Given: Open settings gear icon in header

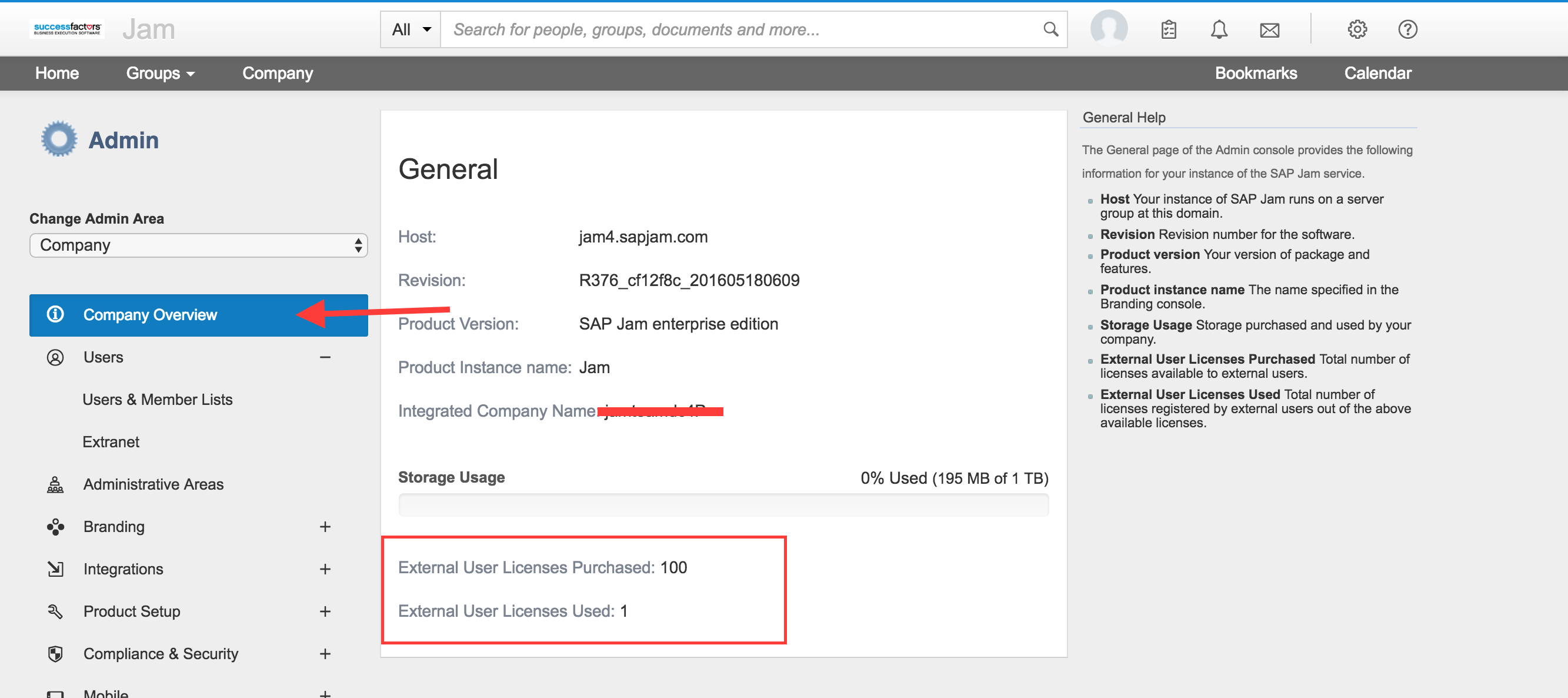Looking at the screenshot, I should (x=1357, y=29).
